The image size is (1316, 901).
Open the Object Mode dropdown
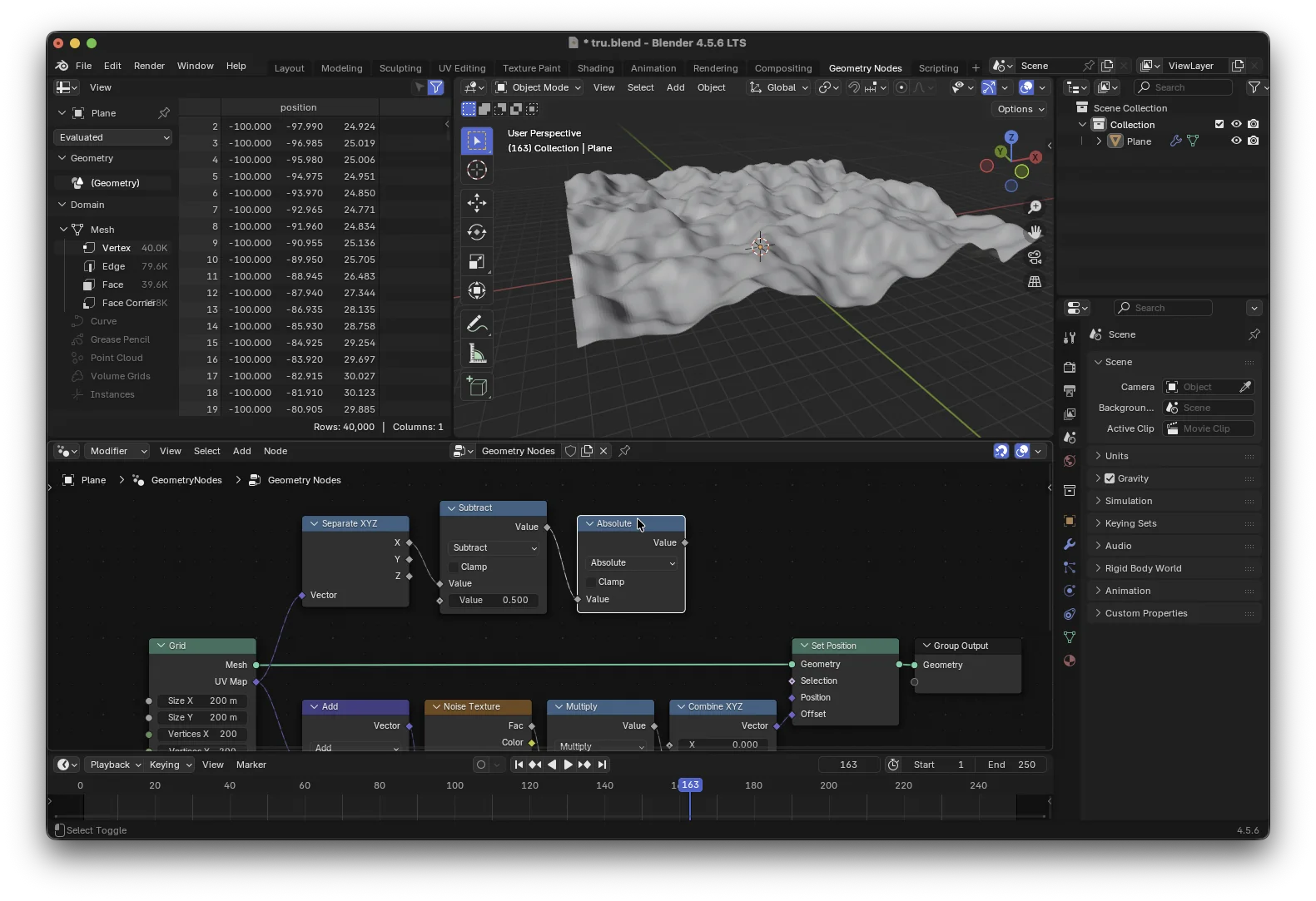[x=538, y=87]
